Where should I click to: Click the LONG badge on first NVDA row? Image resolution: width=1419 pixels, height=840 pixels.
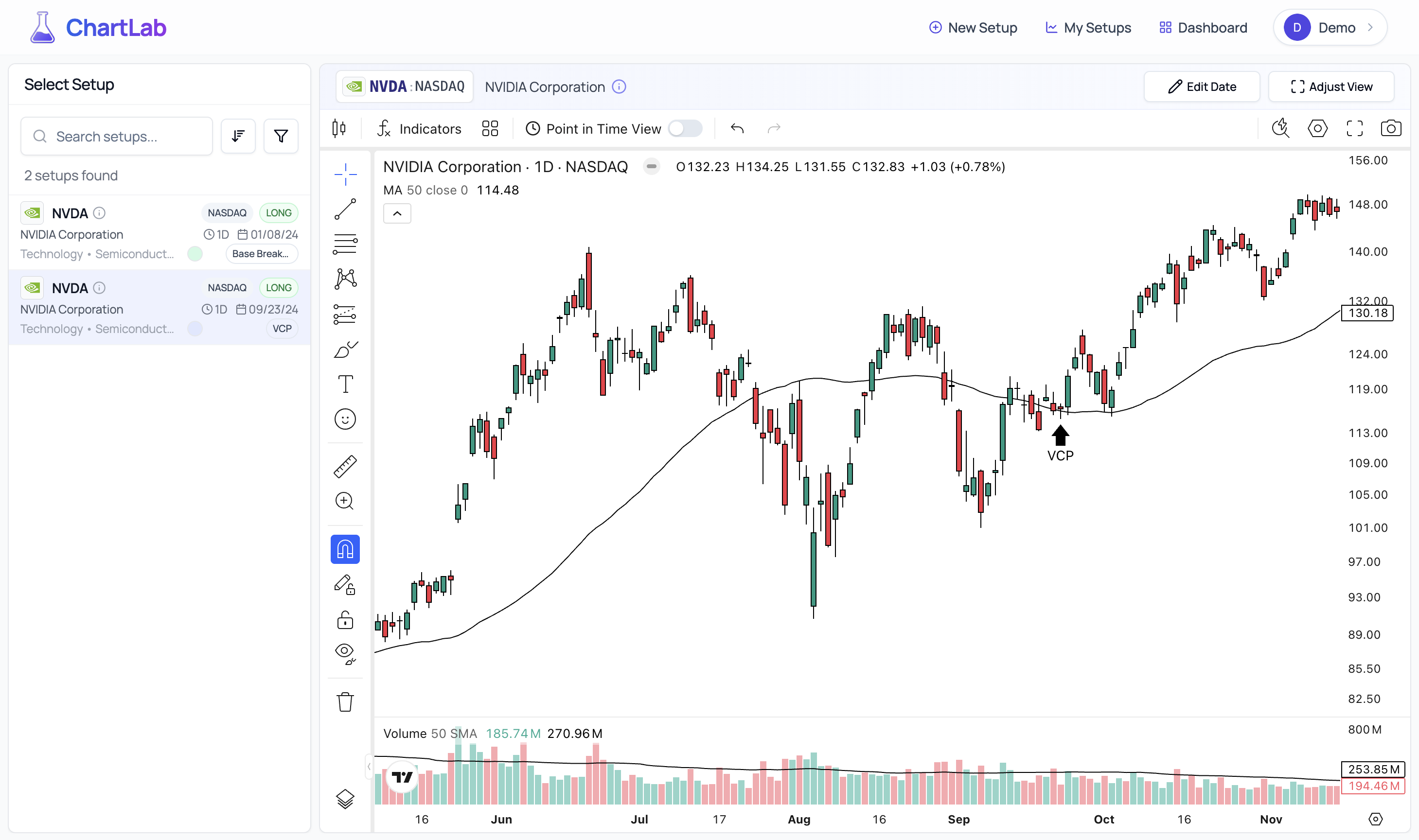[x=279, y=213]
